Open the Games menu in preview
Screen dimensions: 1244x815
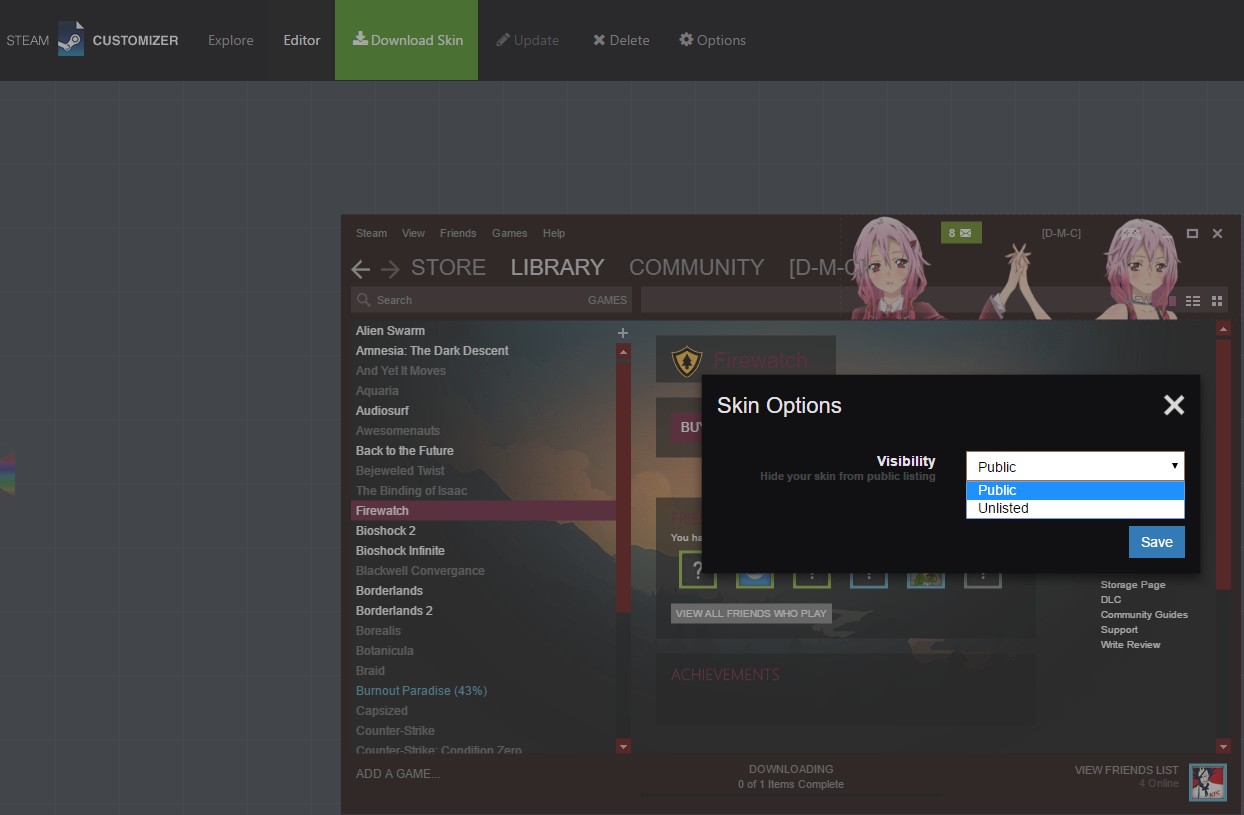pyautogui.click(x=509, y=233)
